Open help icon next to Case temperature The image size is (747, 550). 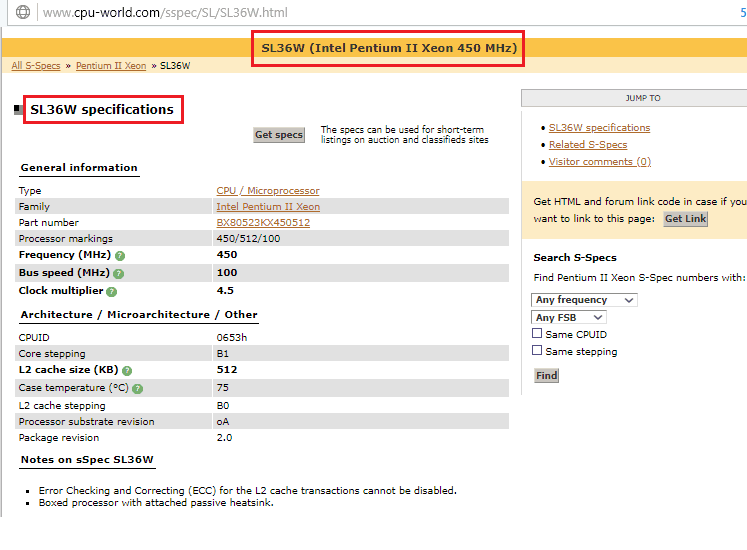click(138, 389)
